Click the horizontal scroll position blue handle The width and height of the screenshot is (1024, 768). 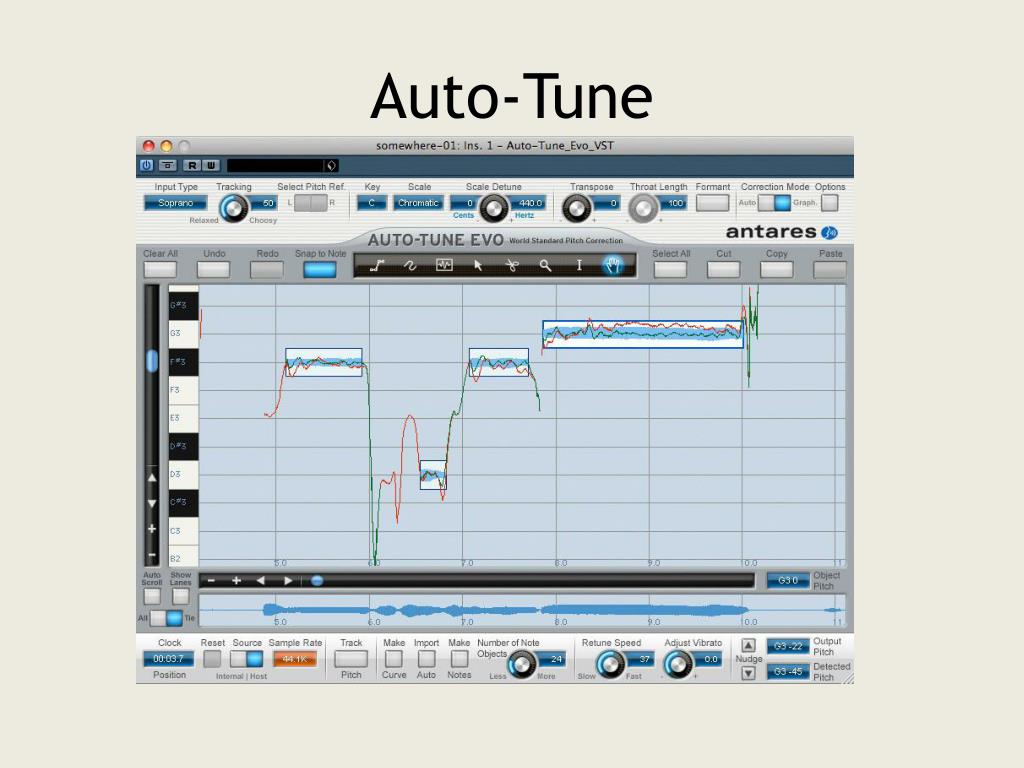pyautogui.click(x=317, y=581)
